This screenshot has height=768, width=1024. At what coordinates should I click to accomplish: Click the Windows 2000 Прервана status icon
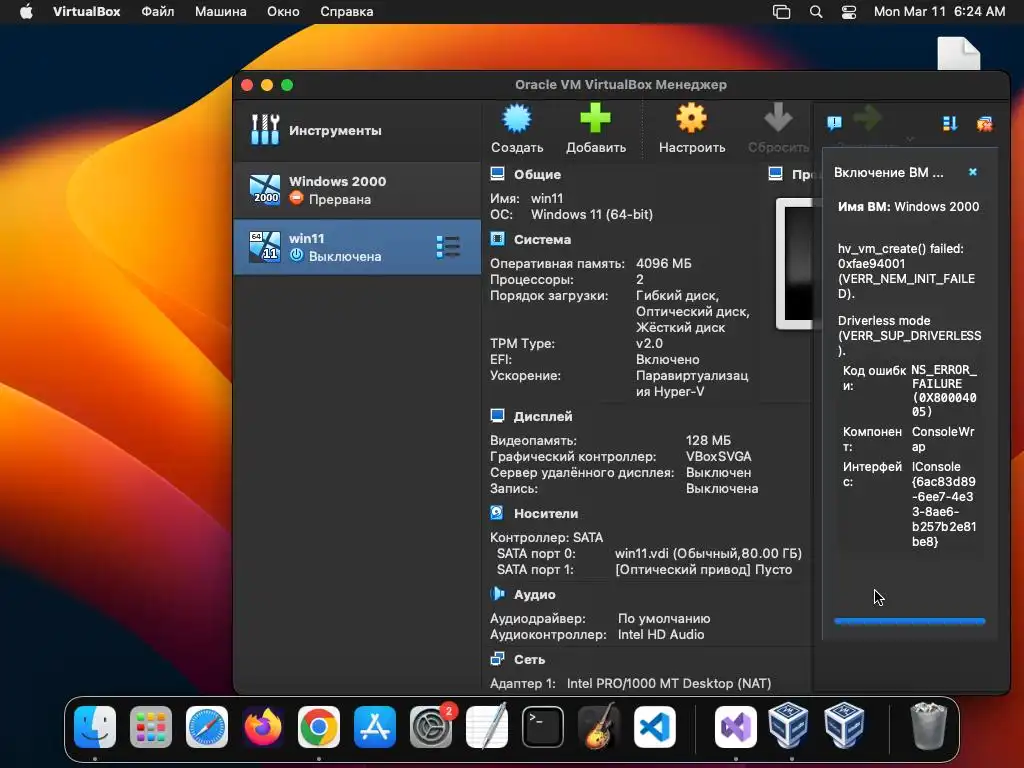[x=296, y=198]
